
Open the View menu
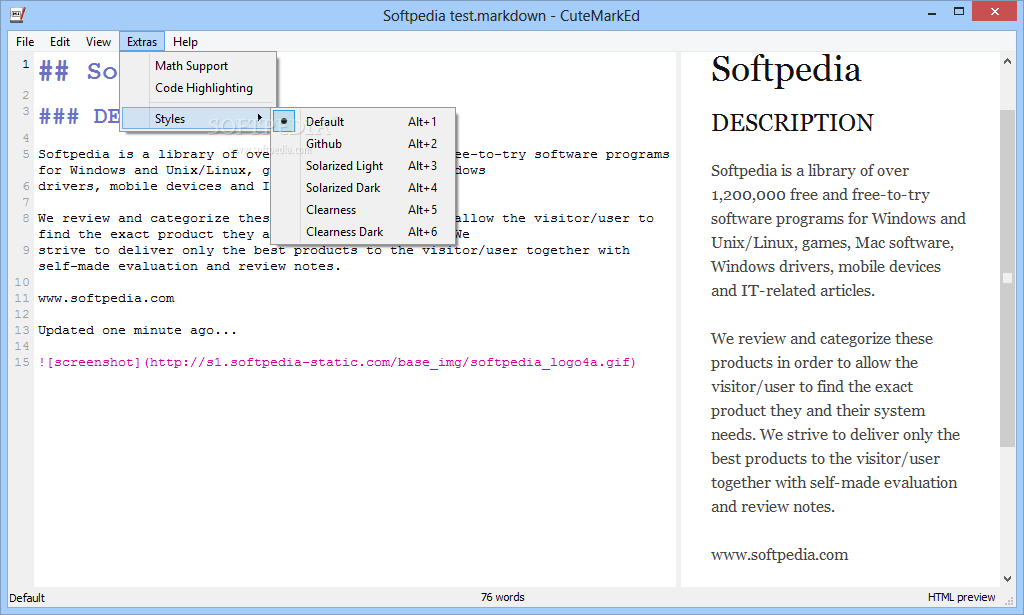pyautogui.click(x=98, y=42)
